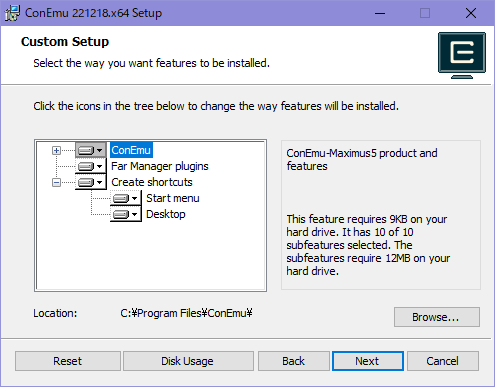This screenshot has width=495, height=387.
Task: Expand the ConEmu tree node
Action: click(x=56, y=151)
